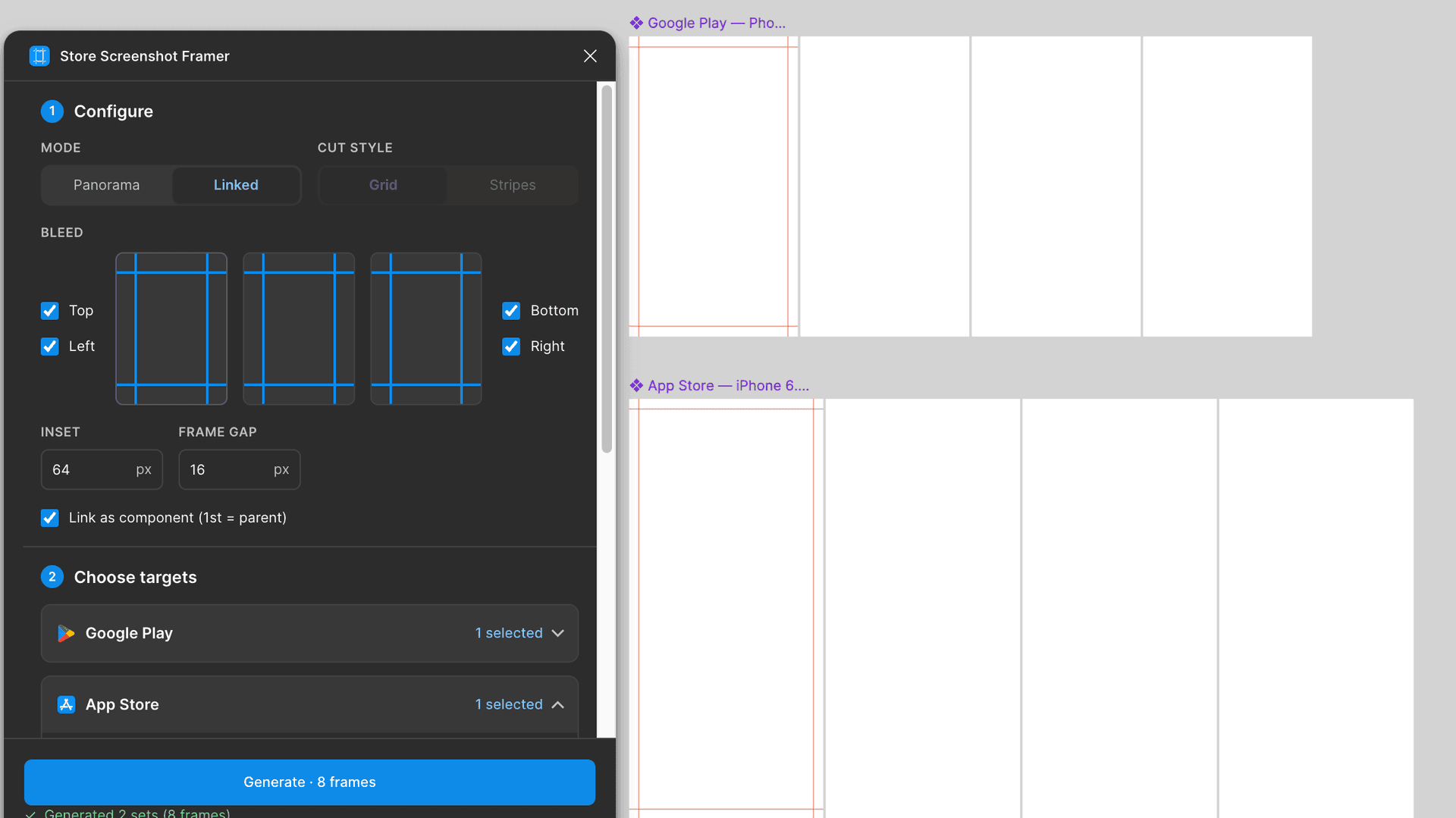Click the middle bleed preview thumbnail
The height and width of the screenshot is (818, 1456).
pos(299,328)
